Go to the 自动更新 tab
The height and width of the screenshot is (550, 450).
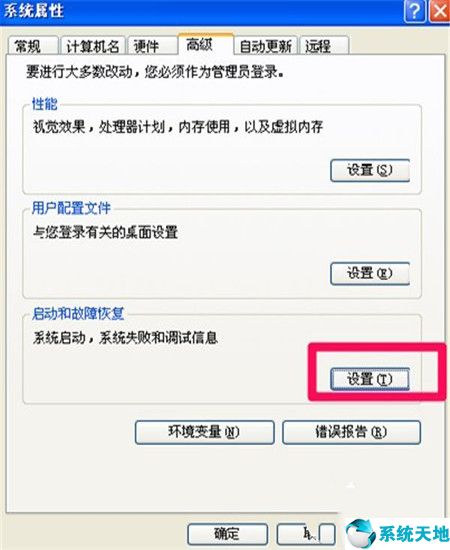pyautogui.click(x=266, y=46)
